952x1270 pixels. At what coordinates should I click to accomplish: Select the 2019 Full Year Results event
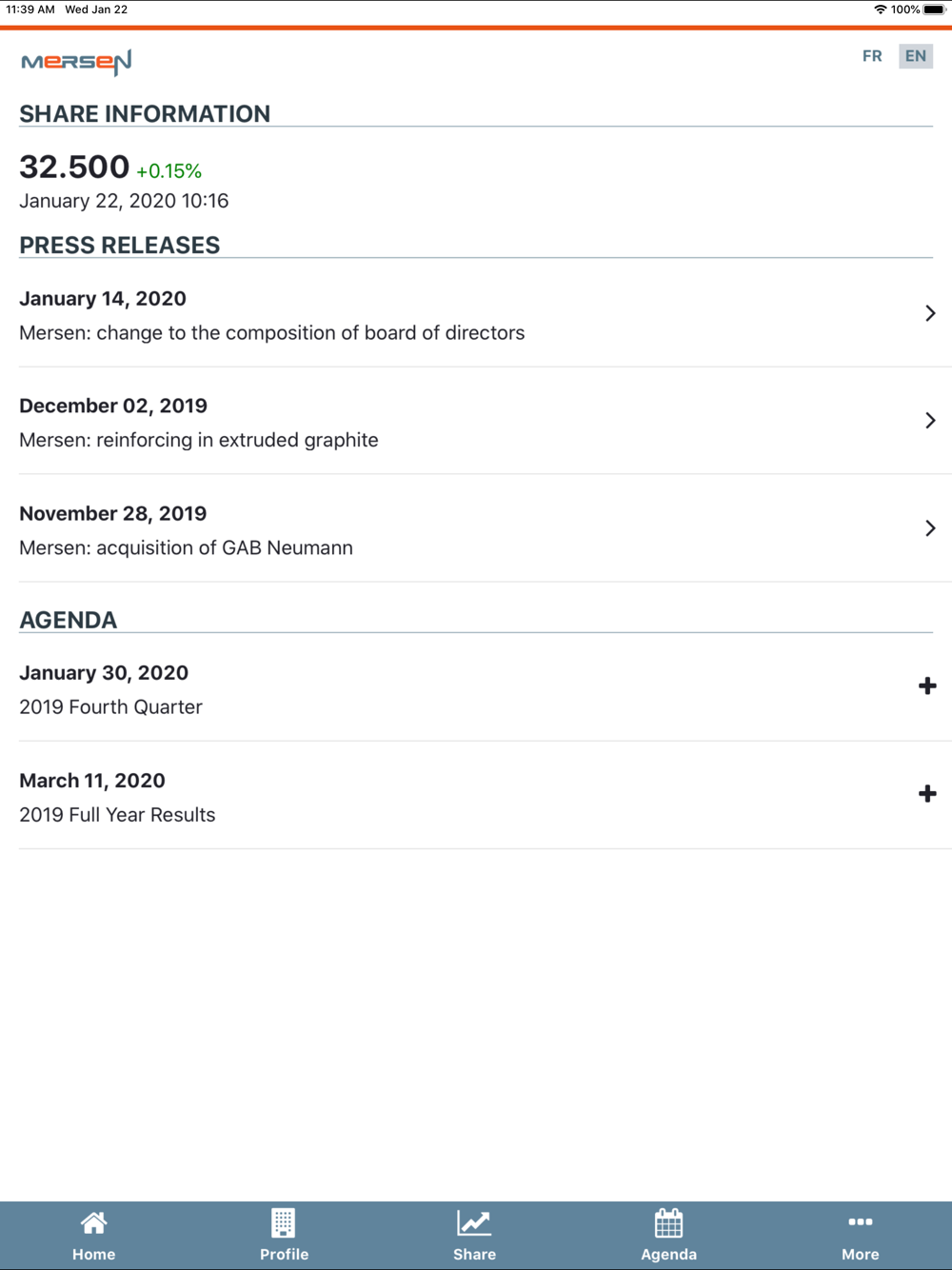117,815
